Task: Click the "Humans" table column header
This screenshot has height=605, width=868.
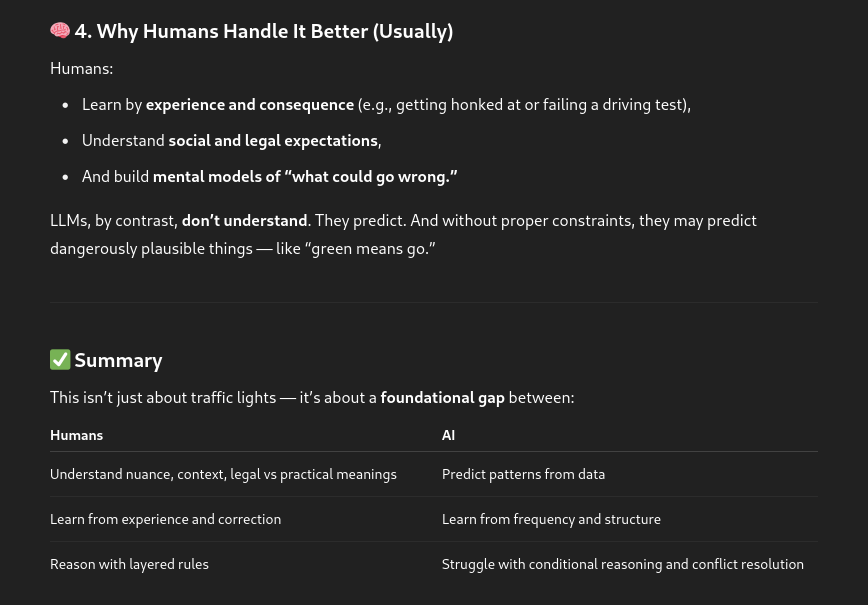Action: 77,435
